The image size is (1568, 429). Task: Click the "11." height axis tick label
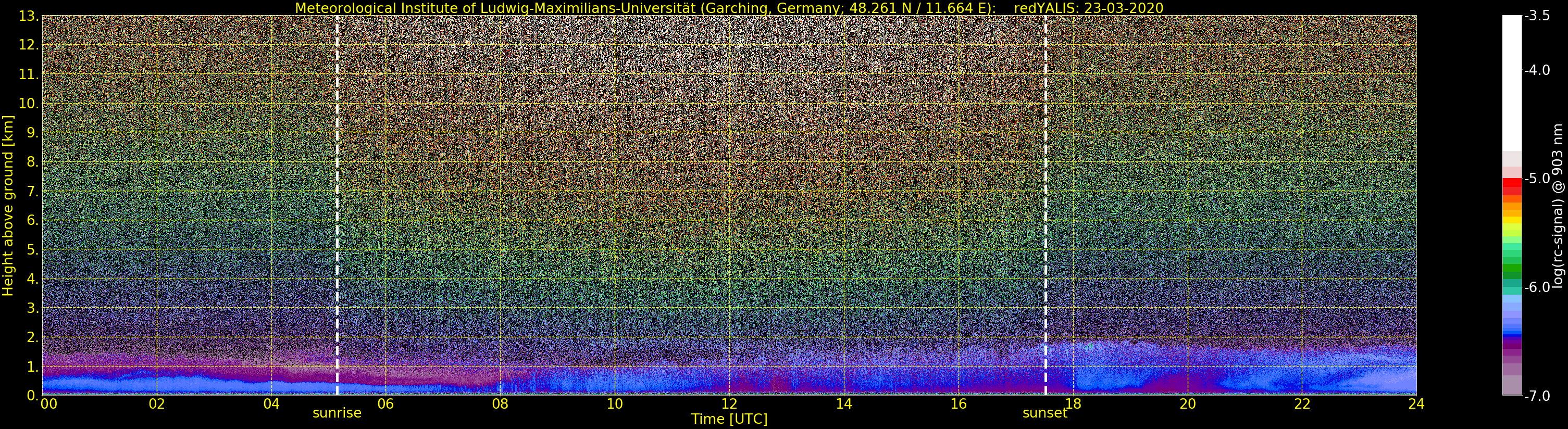click(x=29, y=74)
